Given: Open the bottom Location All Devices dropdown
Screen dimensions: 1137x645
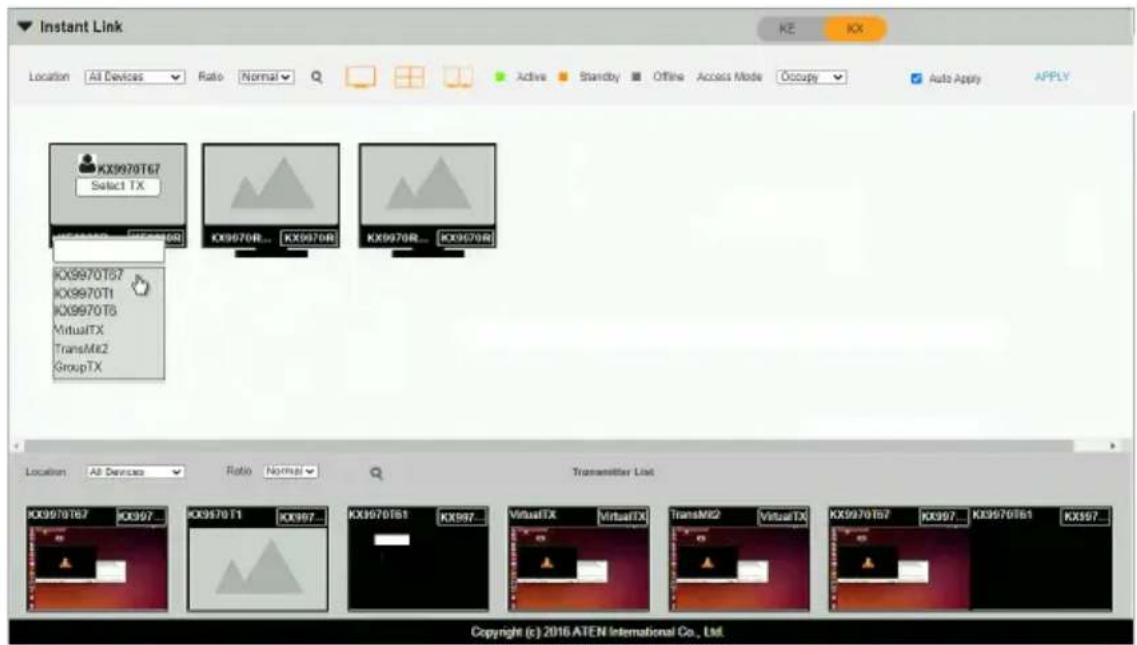Looking at the screenshot, I should pos(135,472).
